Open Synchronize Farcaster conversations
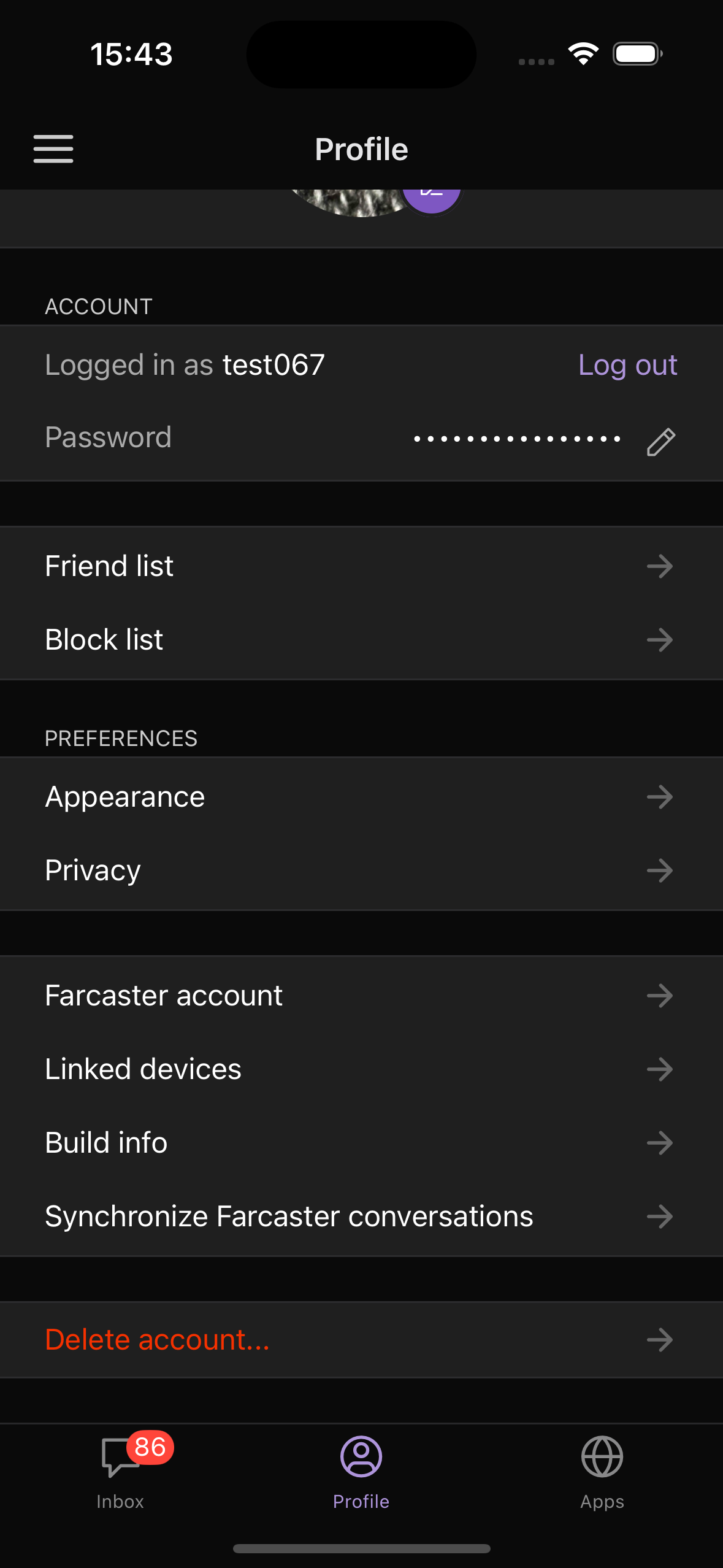The width and height of the screenshot is (723, 1568). click(361, 1216)
